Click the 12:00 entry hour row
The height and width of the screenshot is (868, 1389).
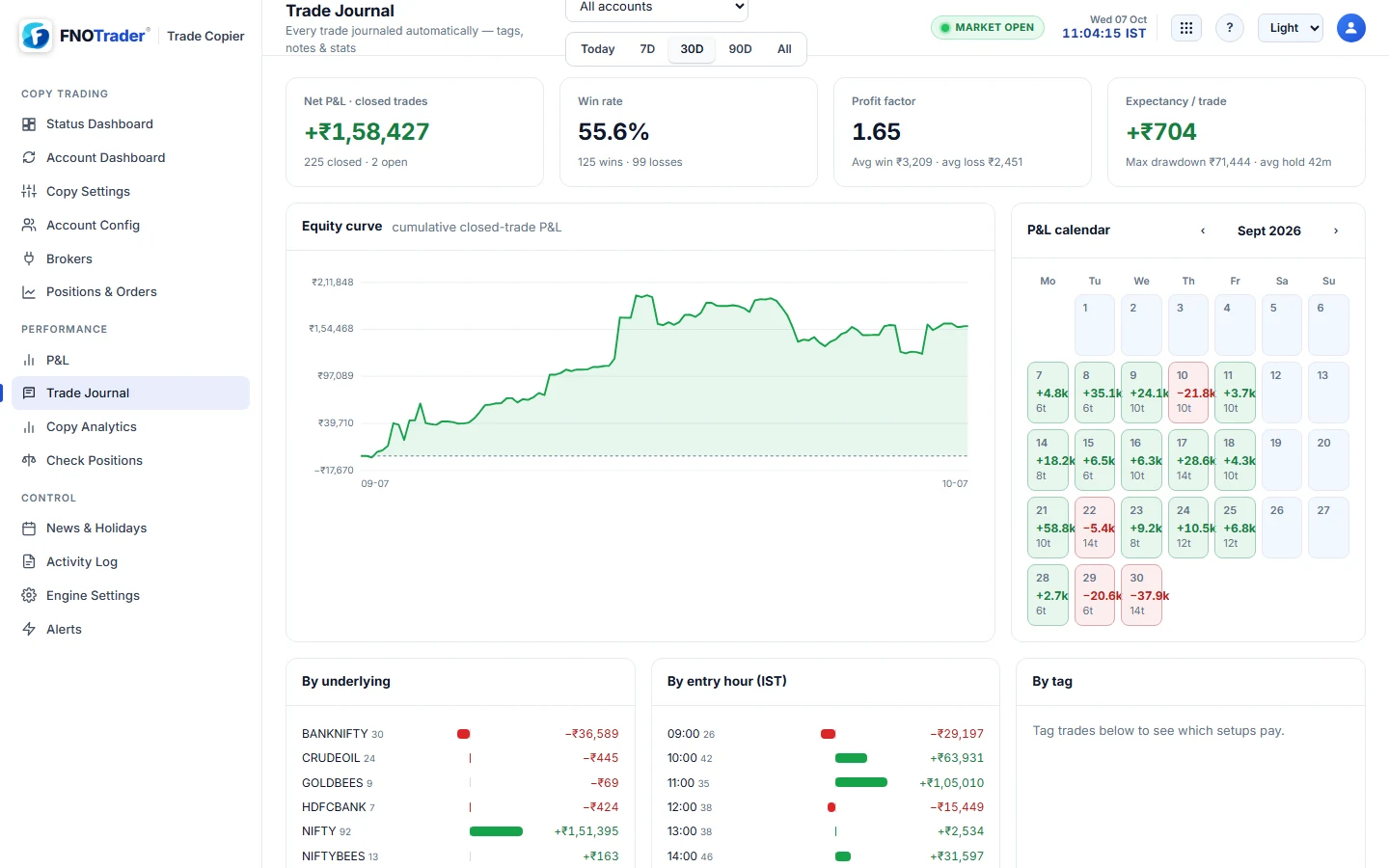tap(826, 807)
